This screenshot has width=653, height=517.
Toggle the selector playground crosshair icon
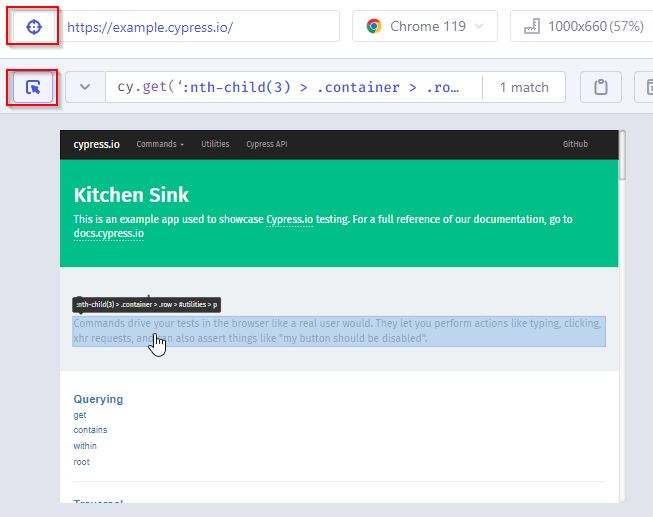[34, 27]
